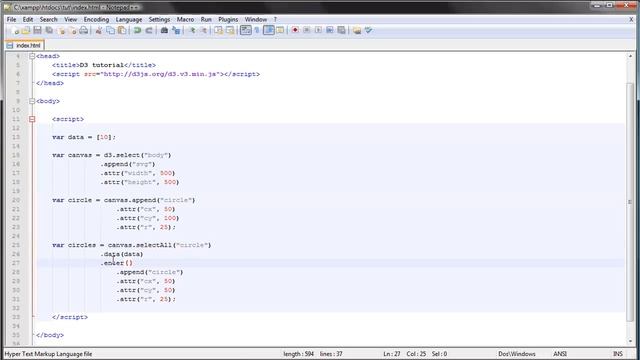Open the File menu

pyautogui.click(x=11, y=20)
